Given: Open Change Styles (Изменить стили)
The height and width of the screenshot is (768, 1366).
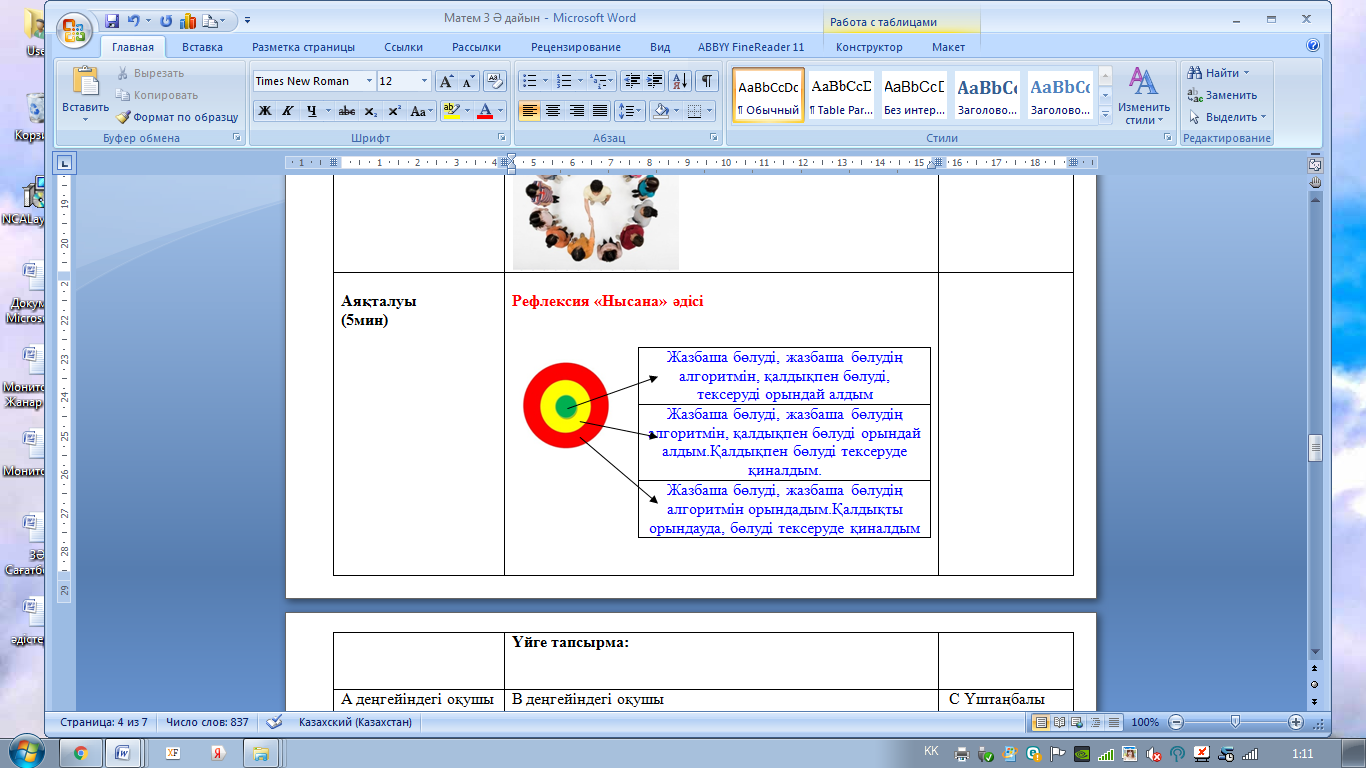Looking at the screenshot, I should pyautogui.click(x=1144, y=96).
